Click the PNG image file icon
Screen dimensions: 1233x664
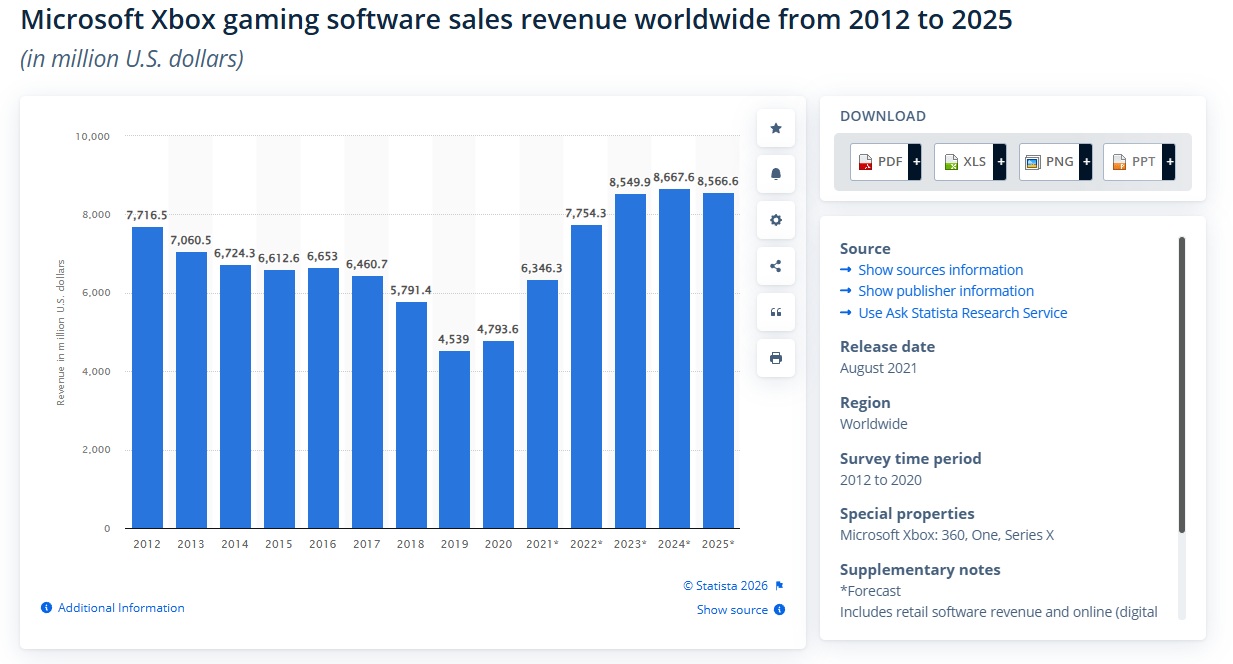click(1033, 162)
